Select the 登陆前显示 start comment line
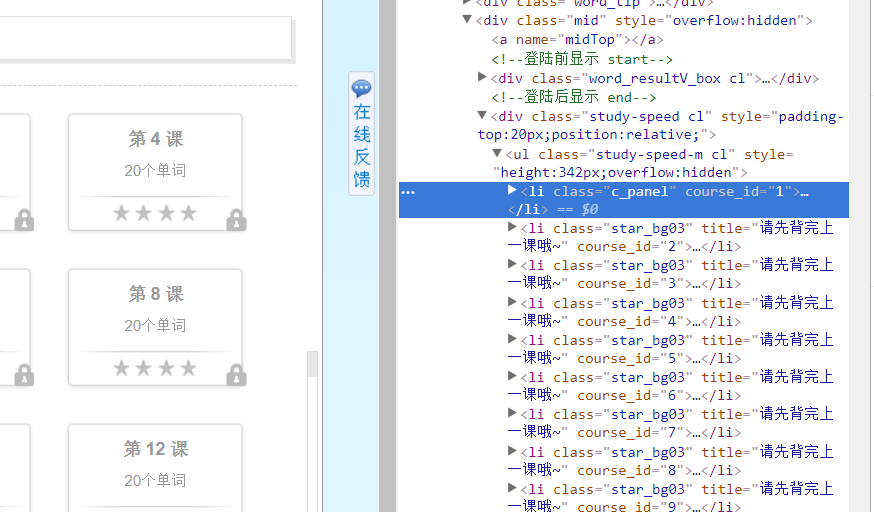This screenshot has width=874, height=512. [582, 59]
